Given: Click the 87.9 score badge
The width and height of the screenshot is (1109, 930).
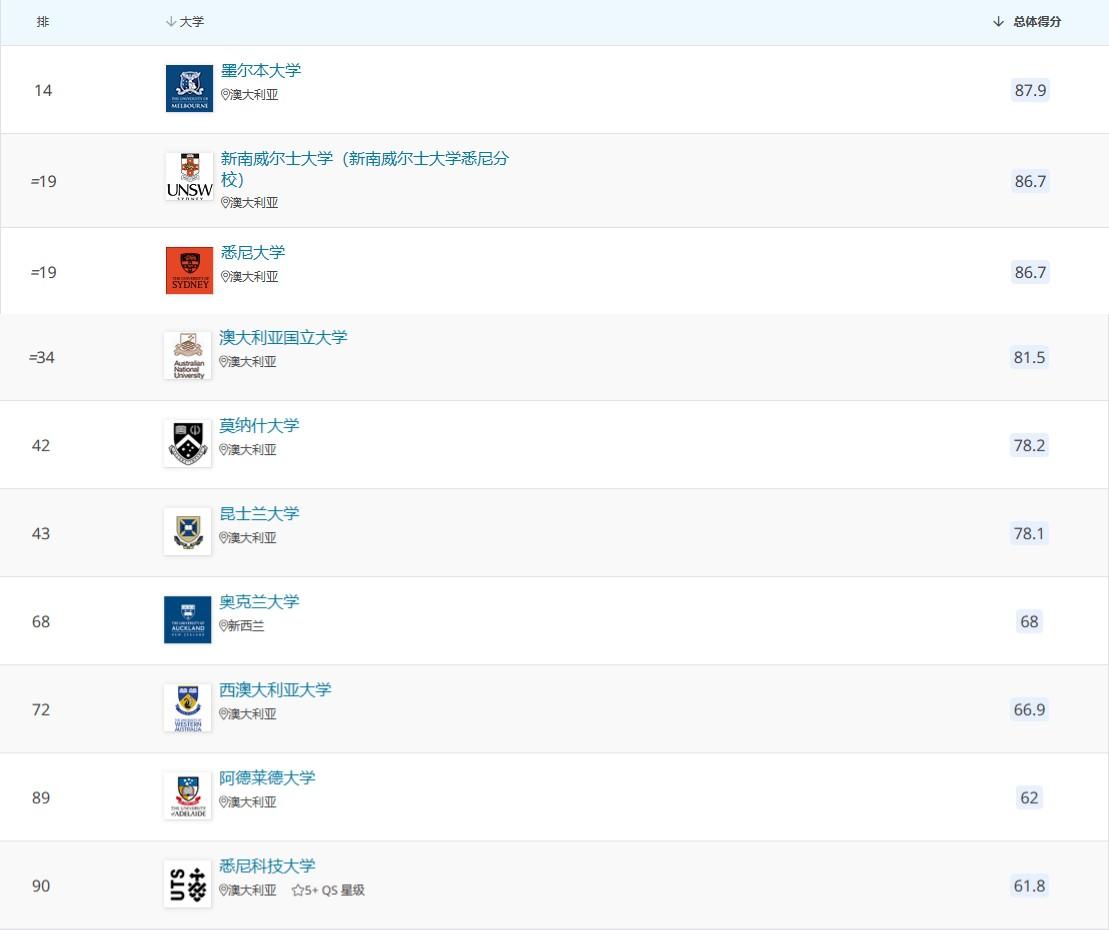Looking at the screenshot, I should [x=1029, y=90].
